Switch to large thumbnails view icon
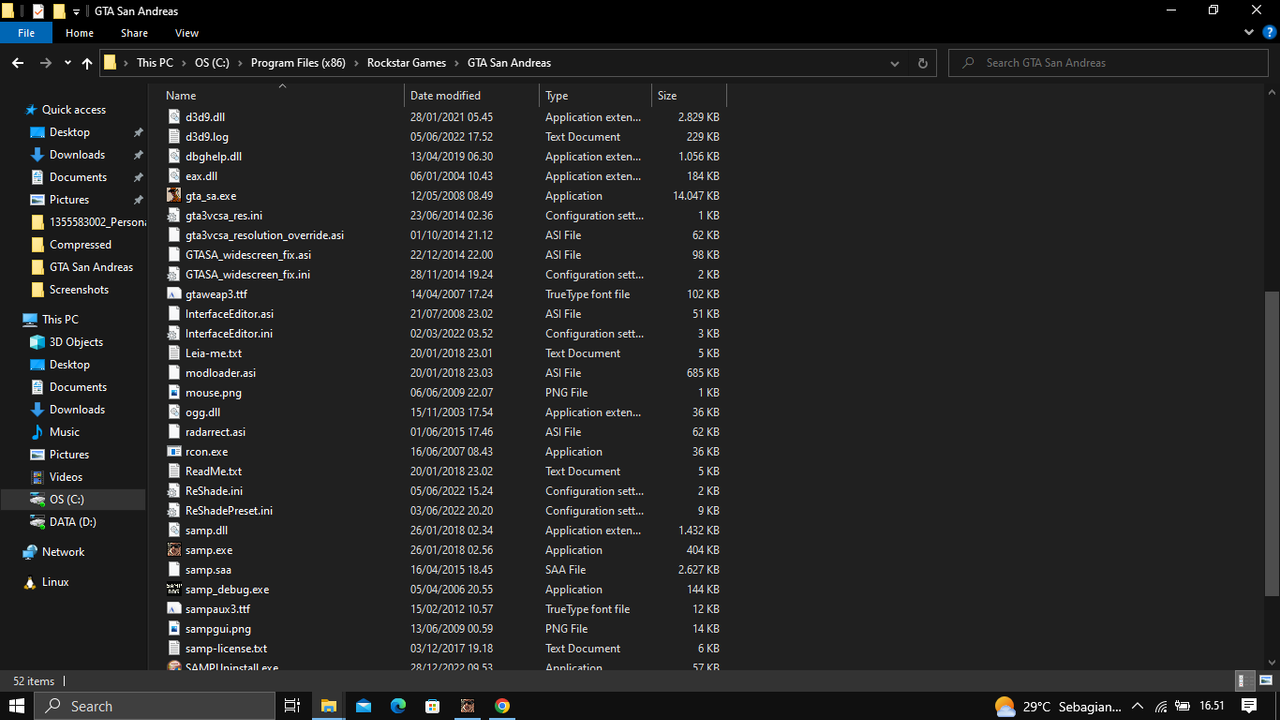 tap(1265, 681)
